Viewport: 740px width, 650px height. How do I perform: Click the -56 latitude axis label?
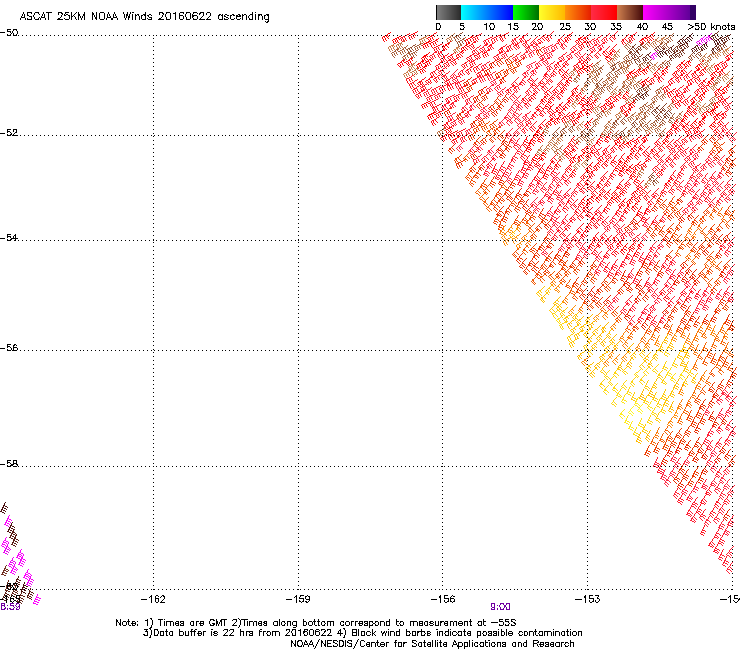9,348
